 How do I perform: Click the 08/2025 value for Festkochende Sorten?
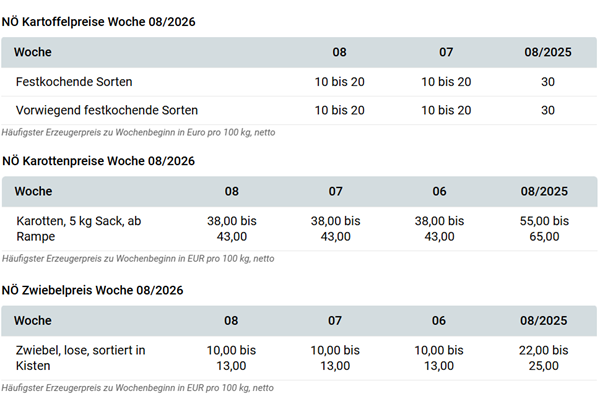tap(547, 81)
